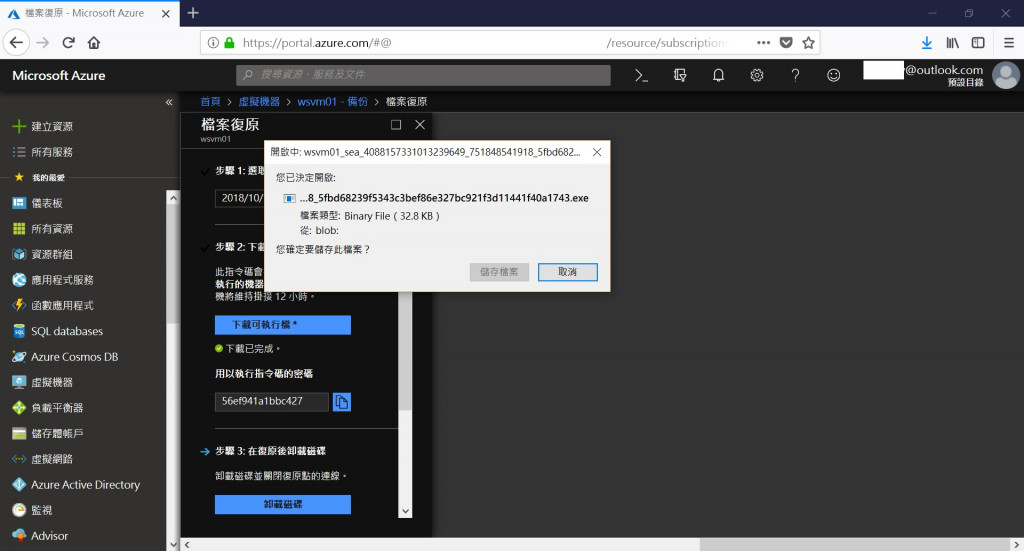Close the file open dialog
The width and height of the screenshot is (1024, 551).
tap(597, 152)
